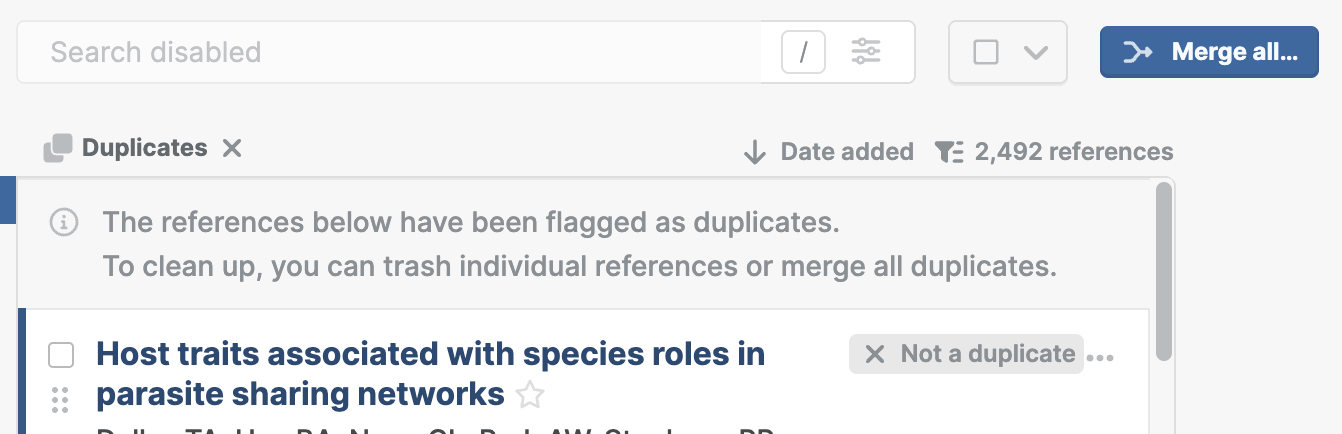The height and width of the screenshot is (434, 1342).
Task: Click the filter icon beside reference count
Action: click(x=949, y=152)
